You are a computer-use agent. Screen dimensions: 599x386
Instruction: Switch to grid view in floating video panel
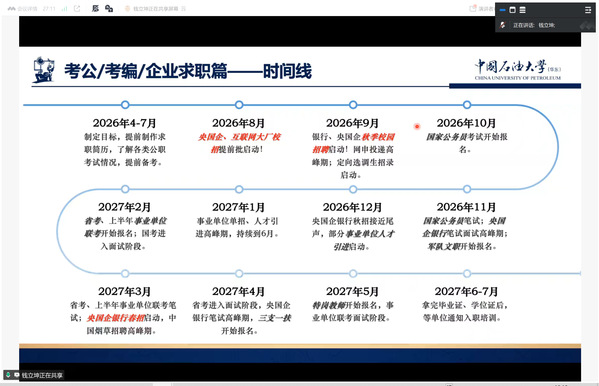pyautogui.click(x=513, y=10)
